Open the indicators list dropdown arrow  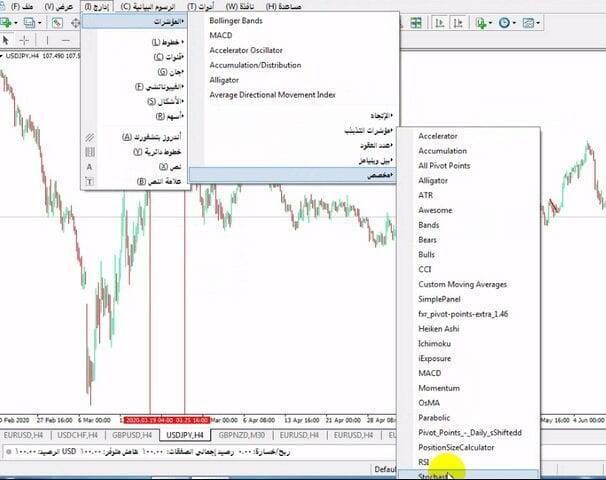pos(490,23)
